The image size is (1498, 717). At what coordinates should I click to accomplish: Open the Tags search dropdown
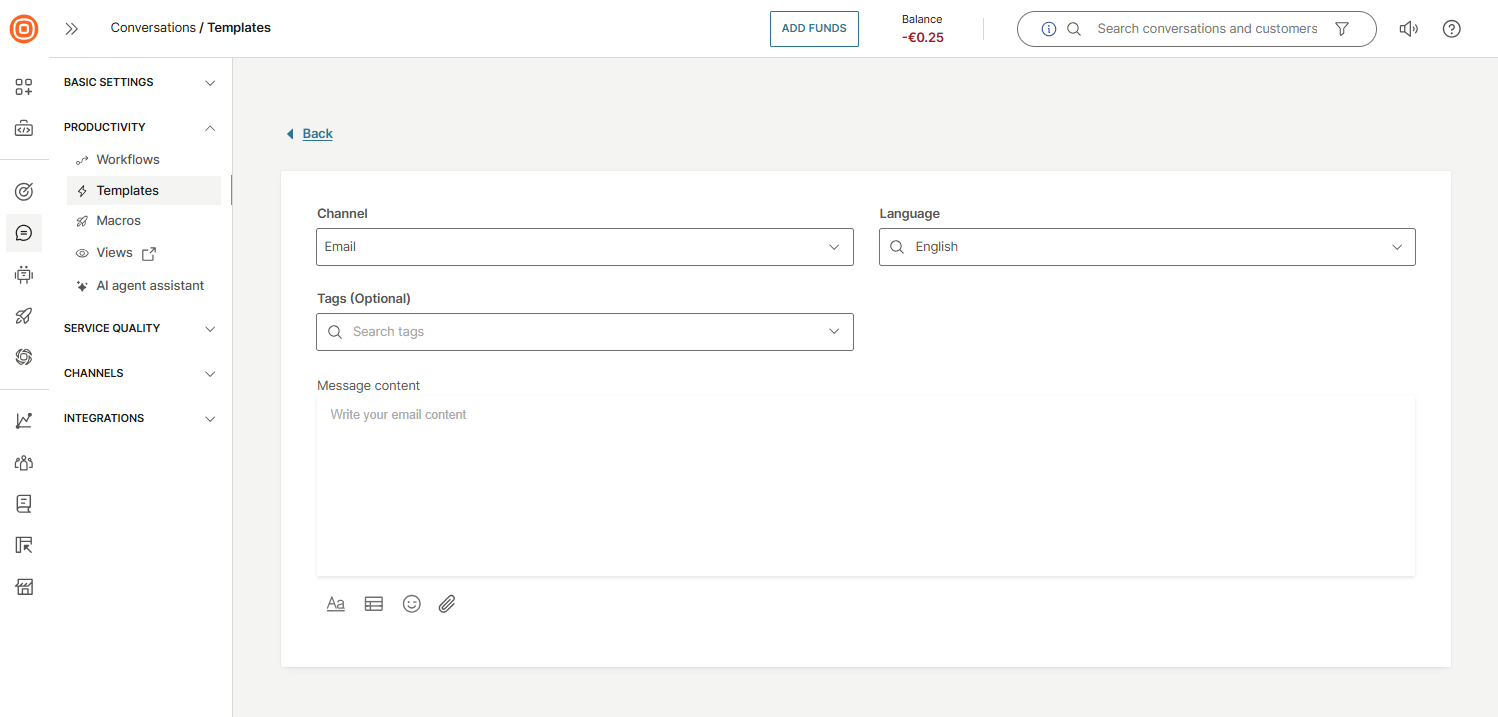tap(584, 332)
